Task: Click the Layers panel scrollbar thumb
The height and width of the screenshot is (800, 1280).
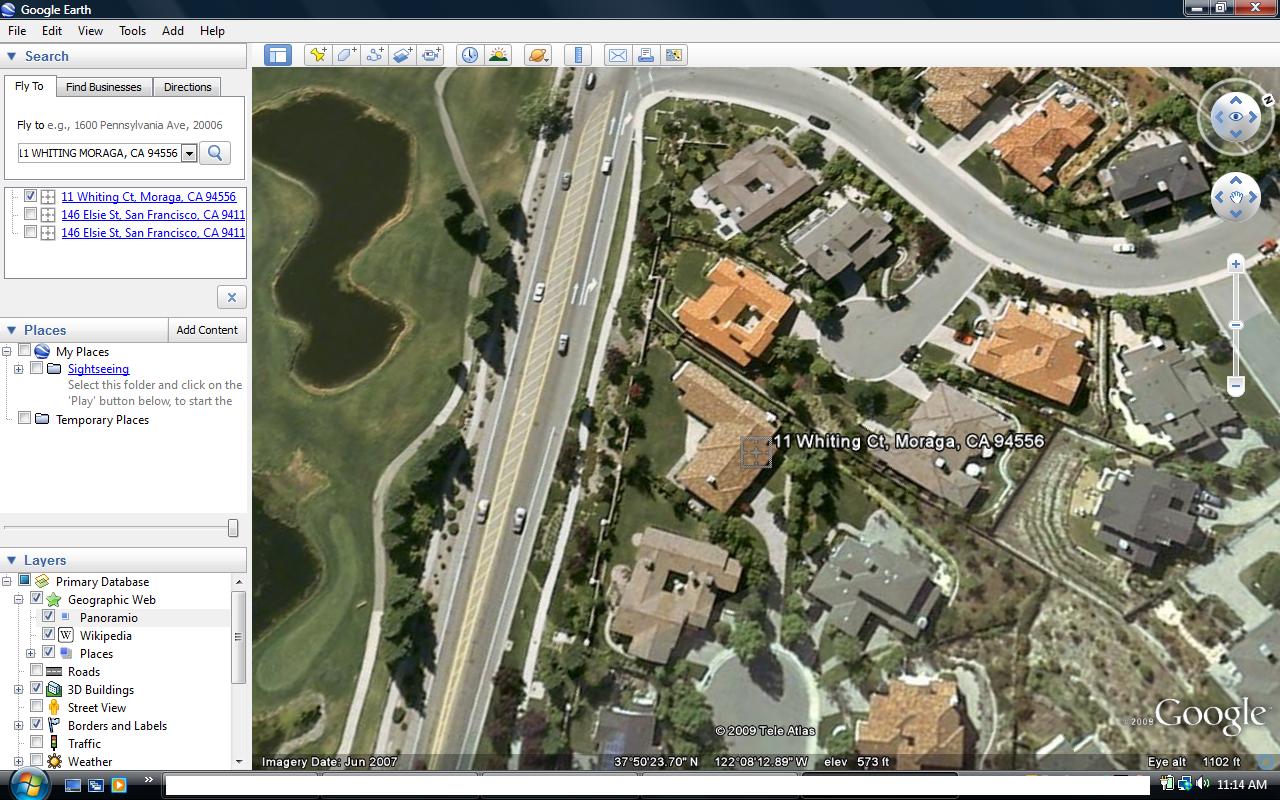Action: 238,637
